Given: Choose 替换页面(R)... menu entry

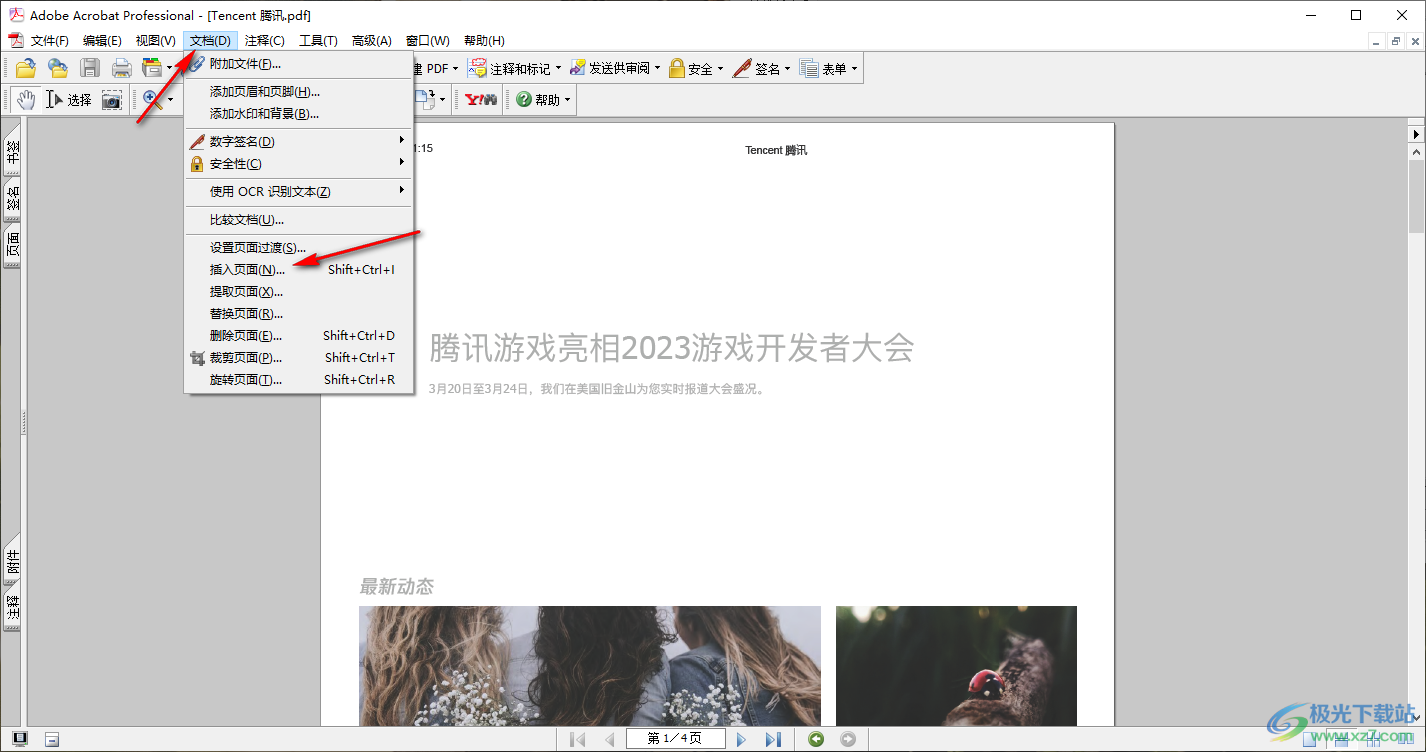Looking at the screenshot, I should [299, 314].
